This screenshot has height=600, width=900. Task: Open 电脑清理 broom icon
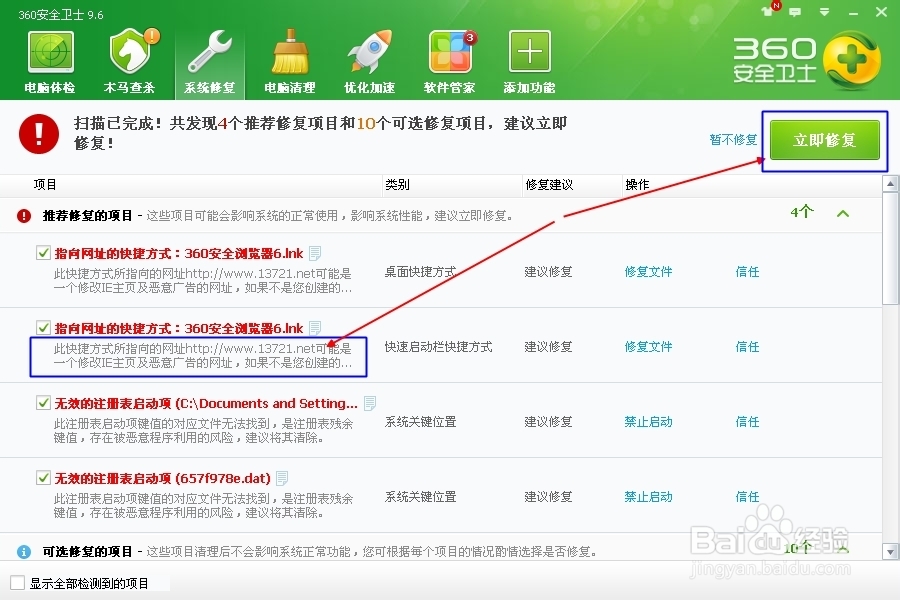[x=289, y=62]
